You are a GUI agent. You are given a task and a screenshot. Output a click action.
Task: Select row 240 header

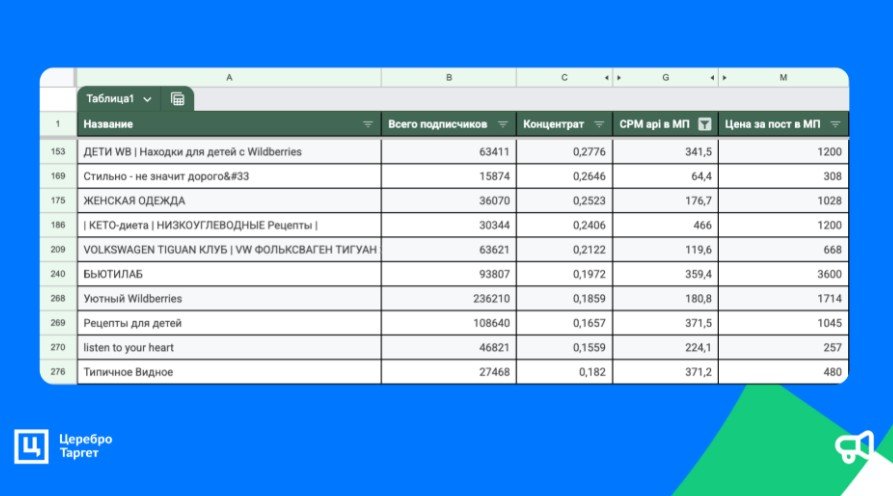[x=58, y=274]
